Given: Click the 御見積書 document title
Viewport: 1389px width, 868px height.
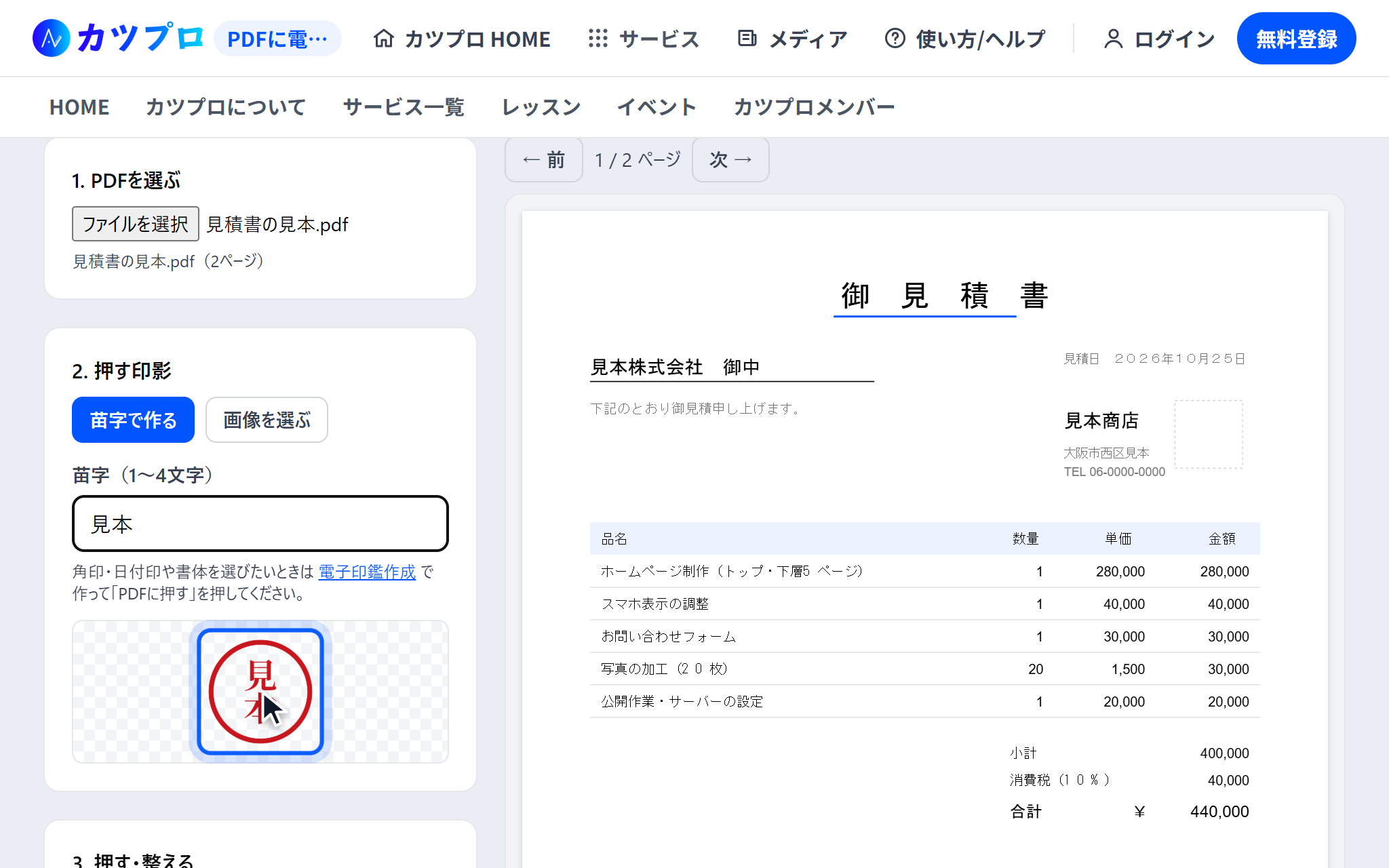Looking at the screenshot, I should point(944,296).
